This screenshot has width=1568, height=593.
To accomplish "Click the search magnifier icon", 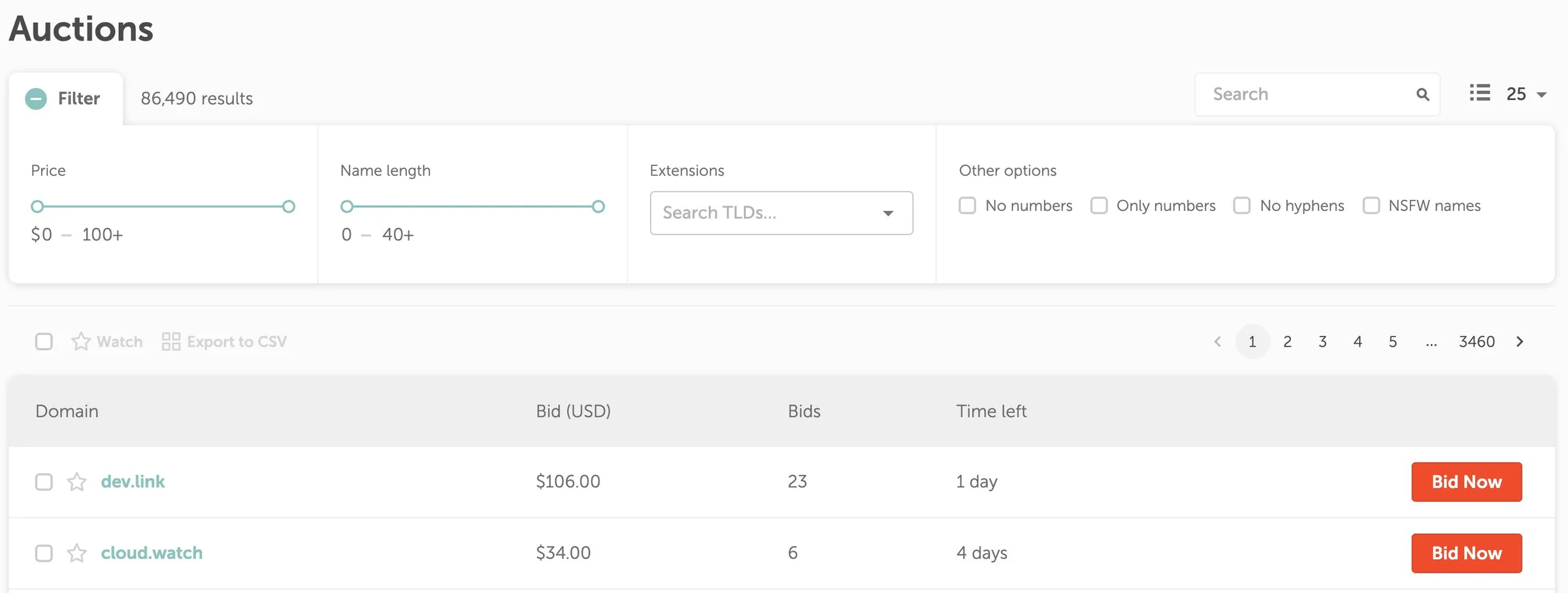I will click(x=1422, y=95).
